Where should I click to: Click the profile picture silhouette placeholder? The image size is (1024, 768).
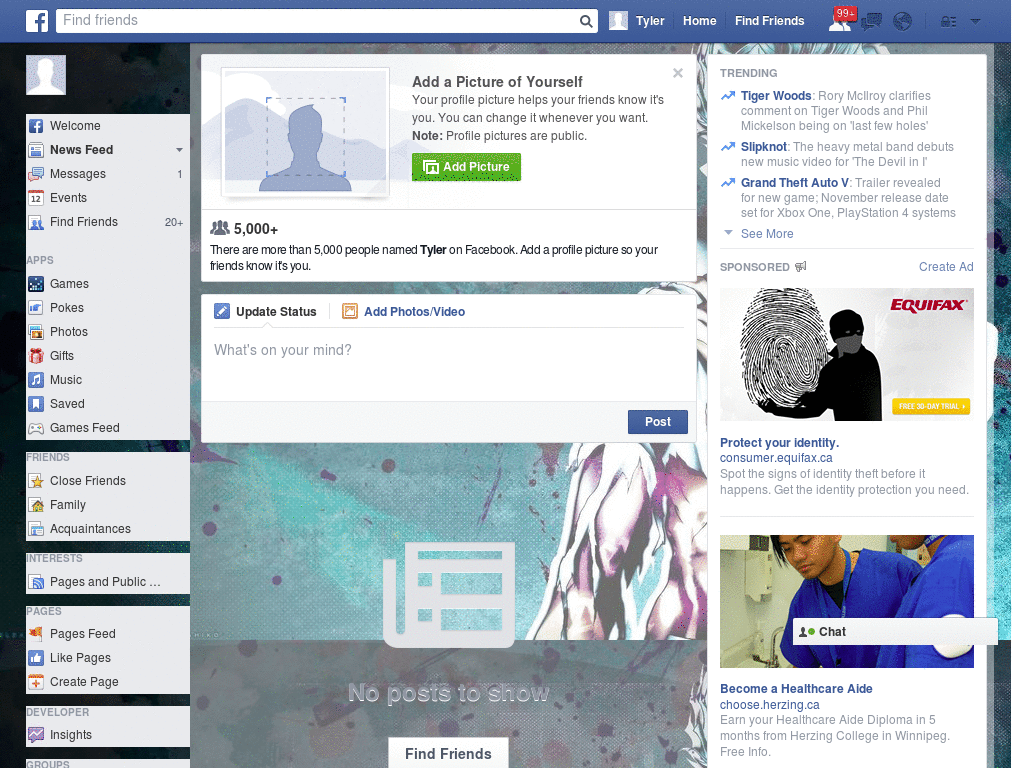[x=306, y=132]
